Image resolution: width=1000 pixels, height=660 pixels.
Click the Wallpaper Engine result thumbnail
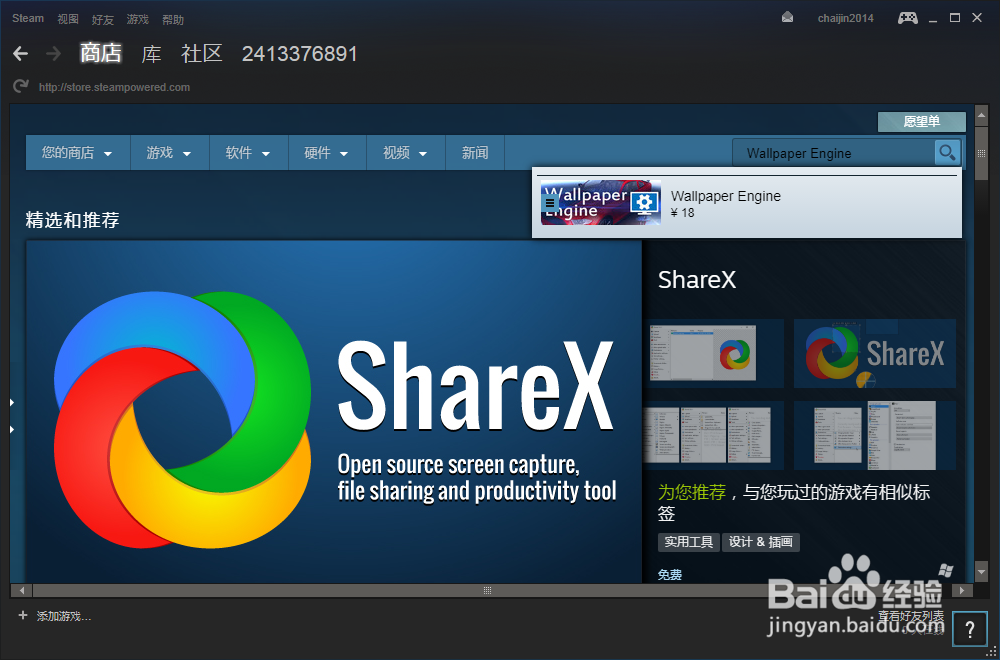[601, 202]
